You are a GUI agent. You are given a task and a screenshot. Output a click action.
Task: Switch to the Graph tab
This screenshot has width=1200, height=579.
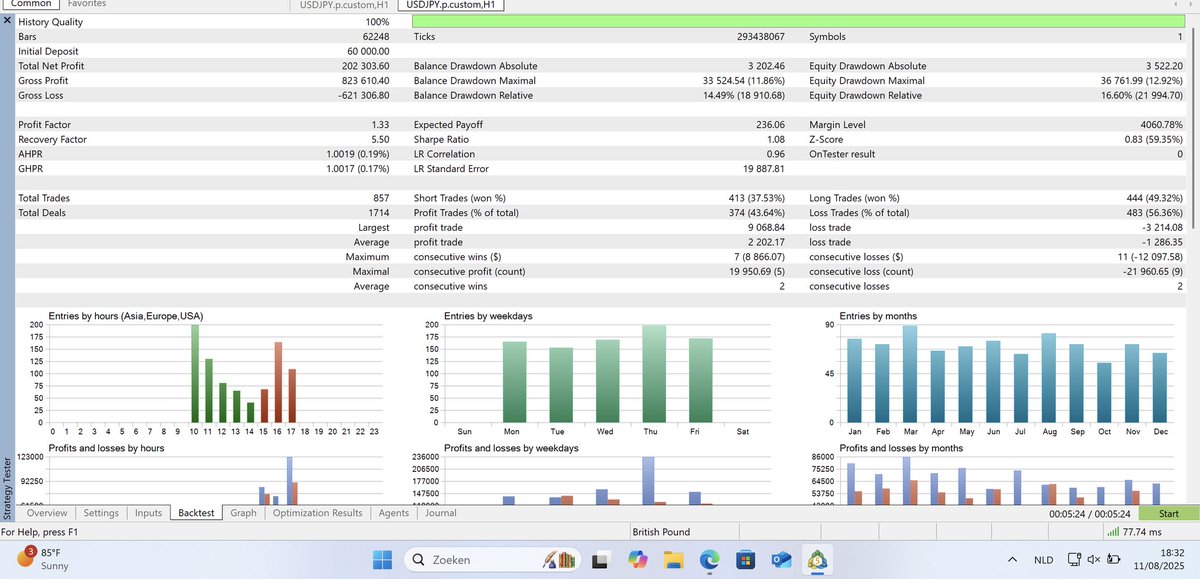[243, 513]
